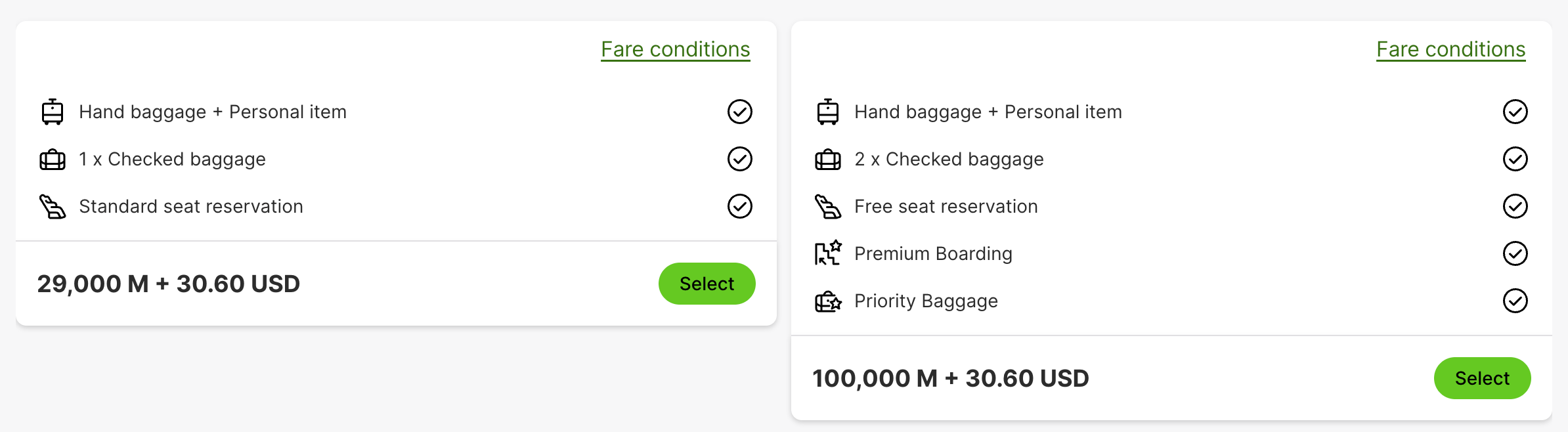Click checkmark next to 1 x Checked baggage
The height and width of the screenshot is (432, 1568).
(x=740, y=159)
